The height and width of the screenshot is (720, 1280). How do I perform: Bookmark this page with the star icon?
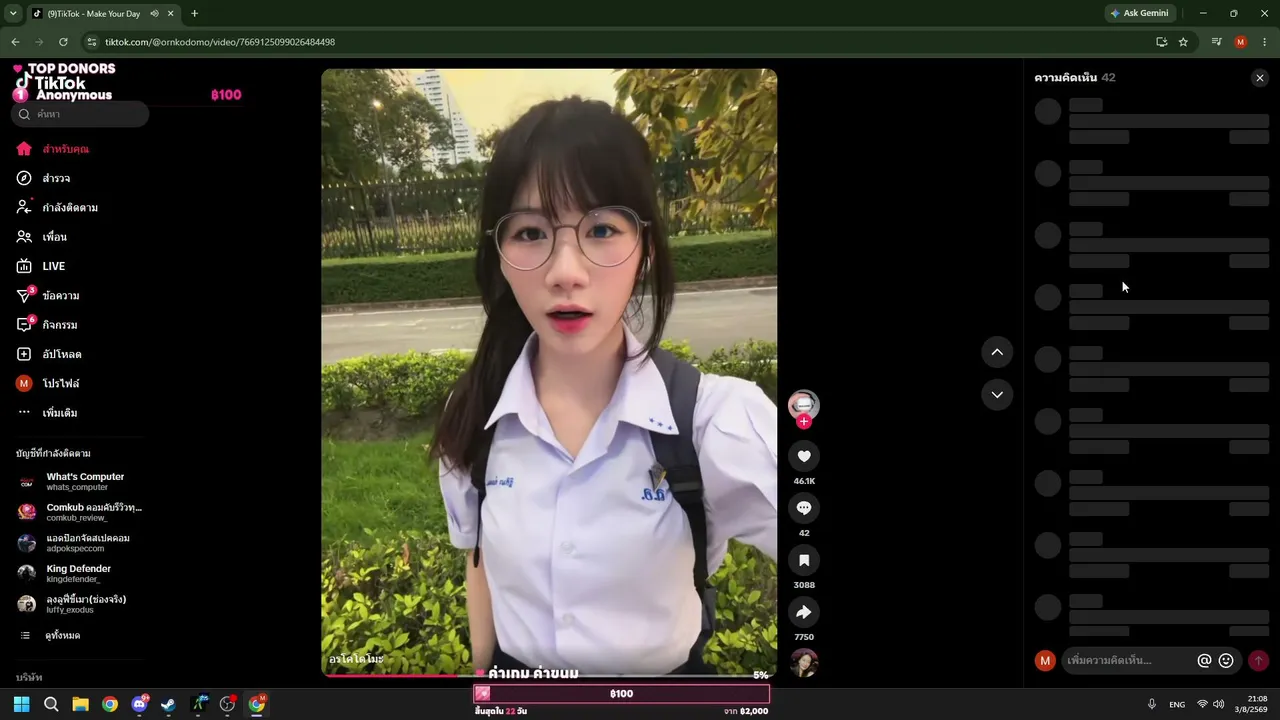[x=1183, y=42]
